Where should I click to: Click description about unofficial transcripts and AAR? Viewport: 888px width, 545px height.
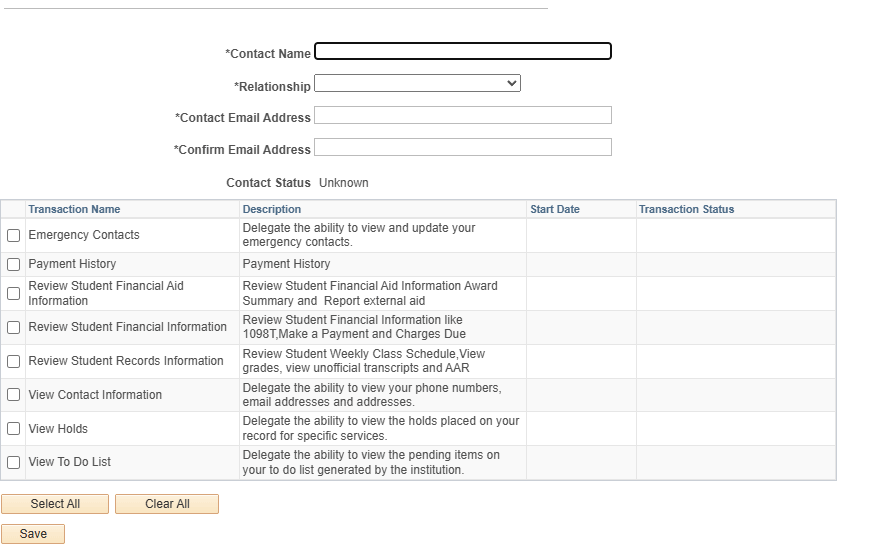pos(364,361)
